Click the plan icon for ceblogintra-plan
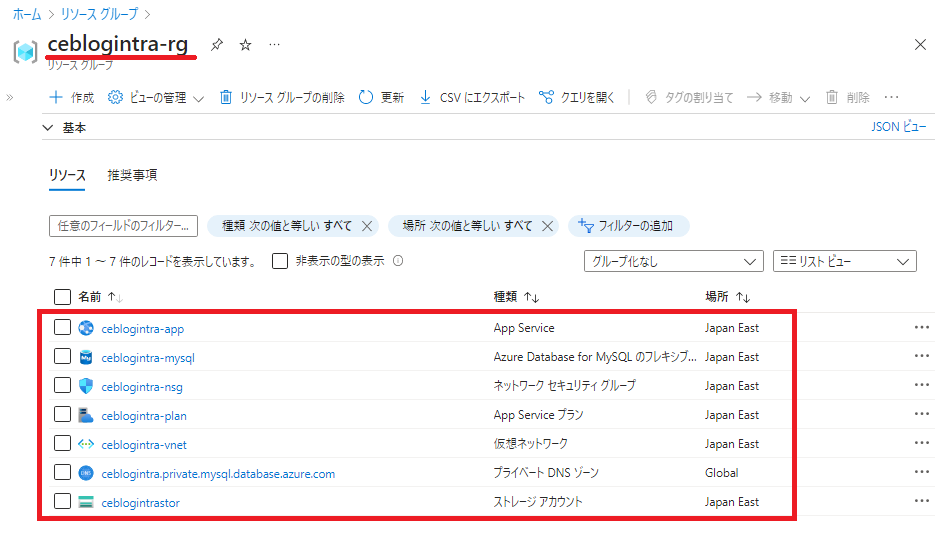This screenshot has height=534, width=949. coord(86,415)
